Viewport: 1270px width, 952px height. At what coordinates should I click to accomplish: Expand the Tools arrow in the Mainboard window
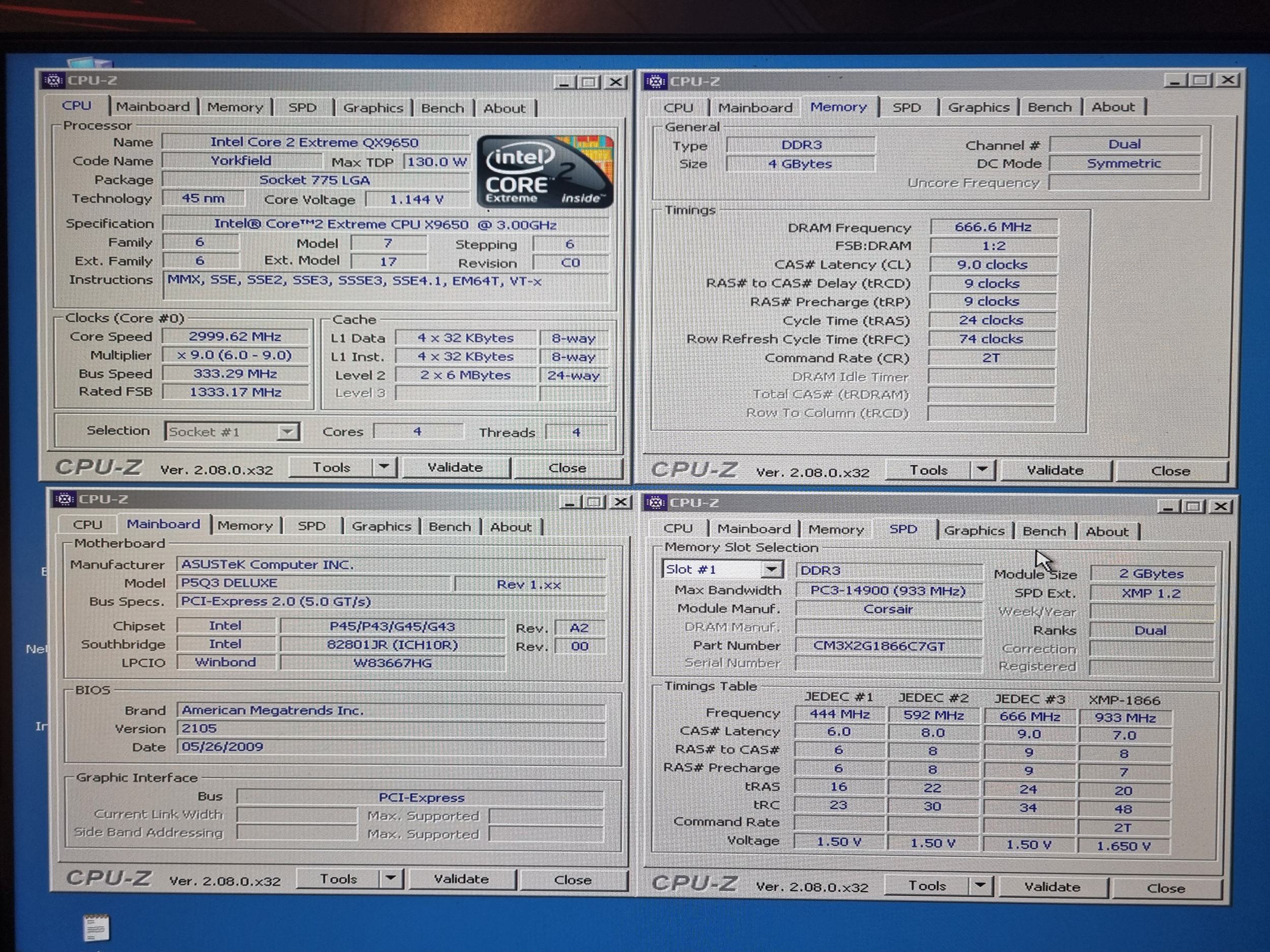click(x=391, y=878)
